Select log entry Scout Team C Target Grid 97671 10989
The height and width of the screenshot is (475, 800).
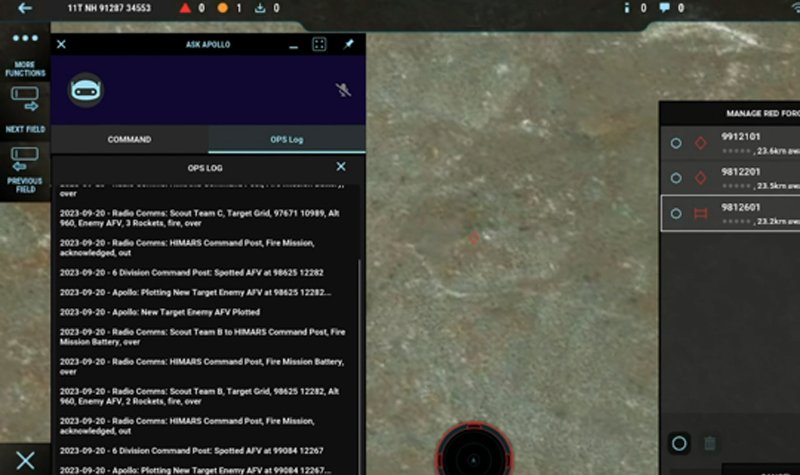(x=200, y=218)
